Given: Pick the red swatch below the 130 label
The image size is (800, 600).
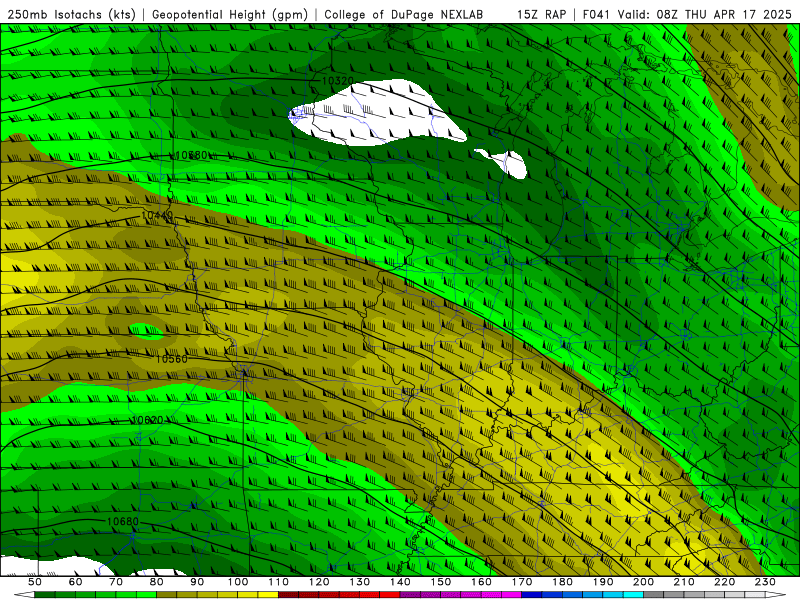Looking at the screenshot, I should tap(369, 595).
